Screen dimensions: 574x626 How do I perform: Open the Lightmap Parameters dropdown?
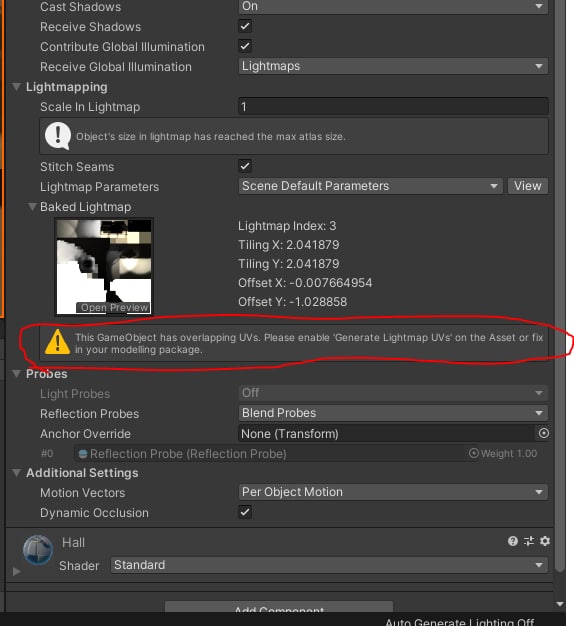[x=370, y=186]
